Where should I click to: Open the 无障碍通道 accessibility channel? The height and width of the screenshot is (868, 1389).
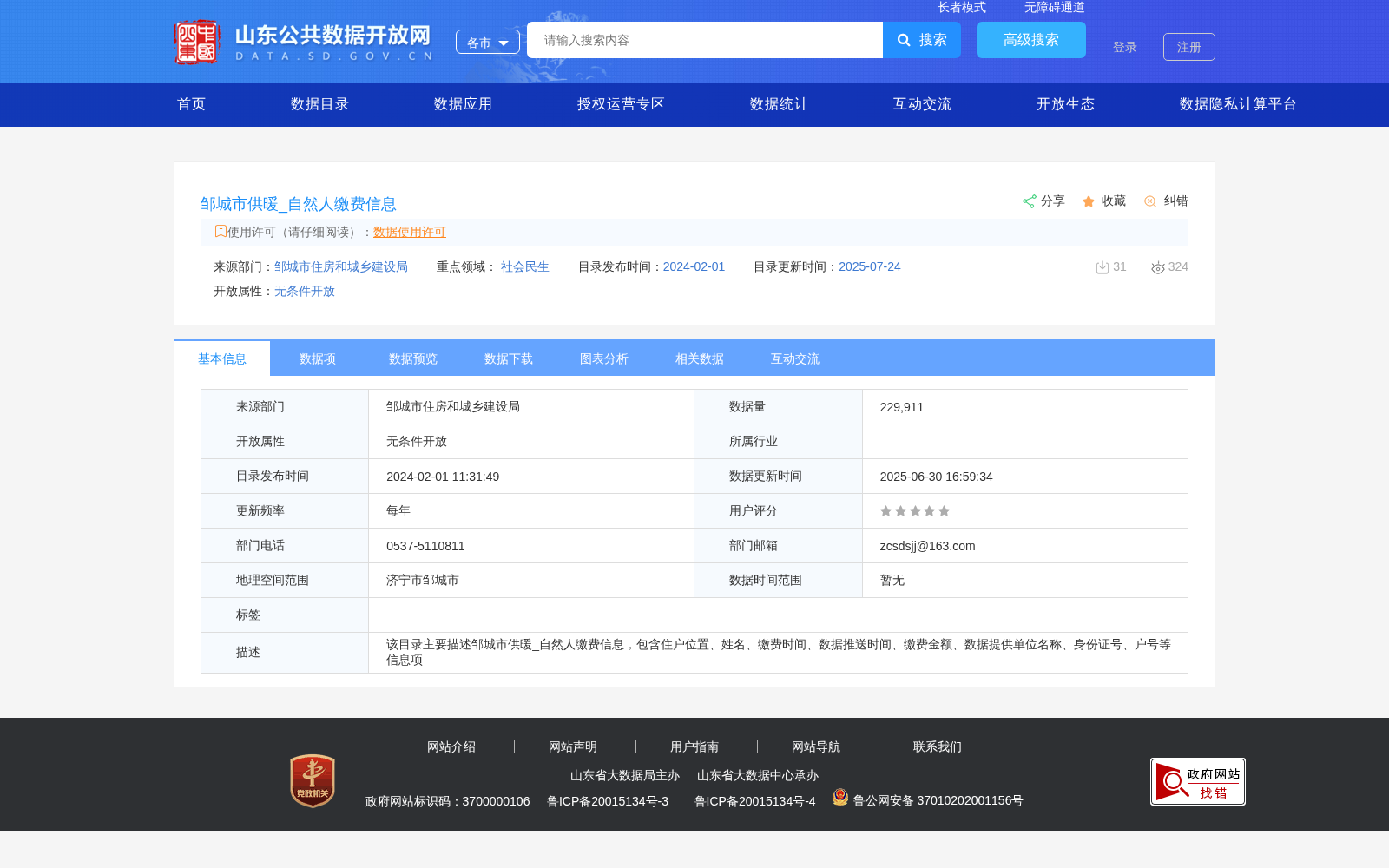[x=1055, y=7]
